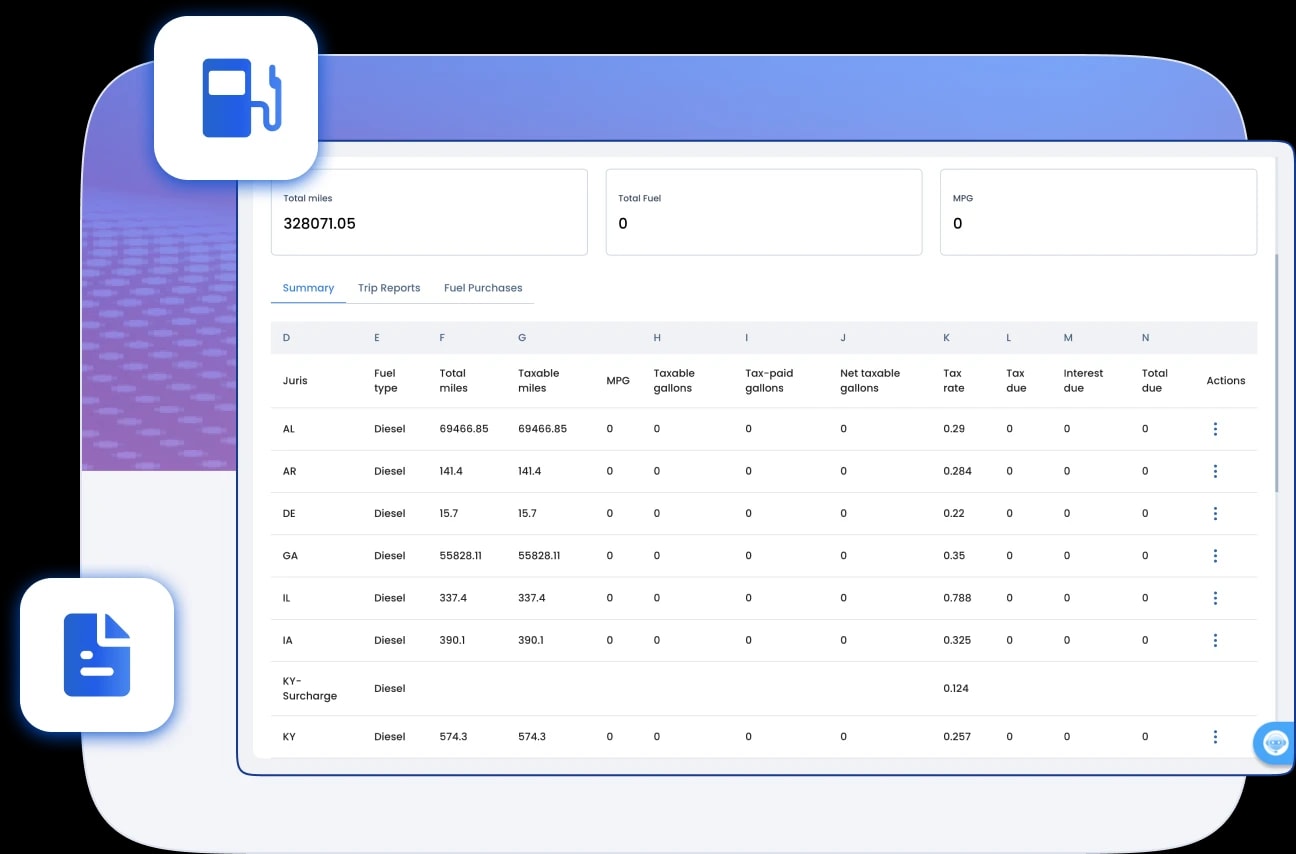Click the document report icon tile

(97, 655)
